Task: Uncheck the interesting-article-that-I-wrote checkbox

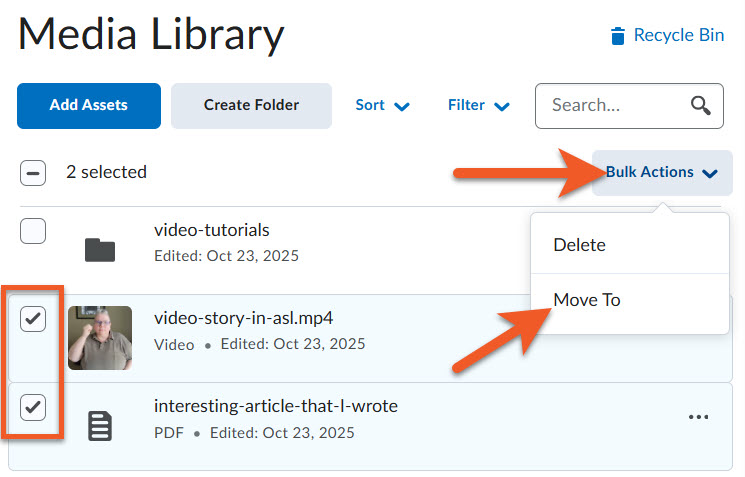Action: (x=33, y=407)
